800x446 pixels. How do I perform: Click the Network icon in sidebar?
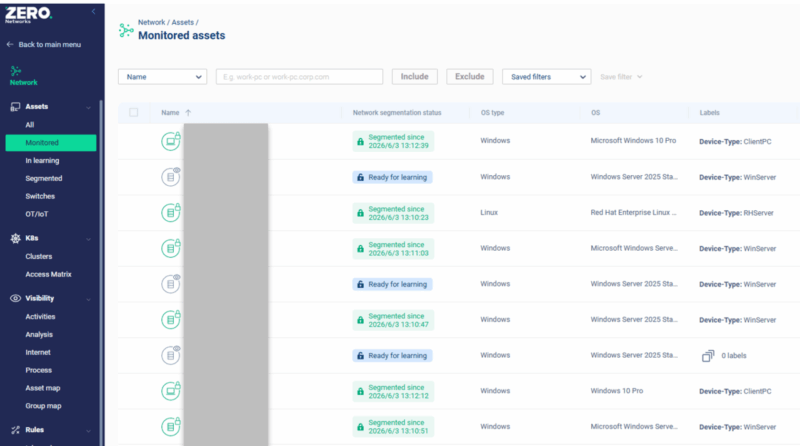(x=16, y=71)
